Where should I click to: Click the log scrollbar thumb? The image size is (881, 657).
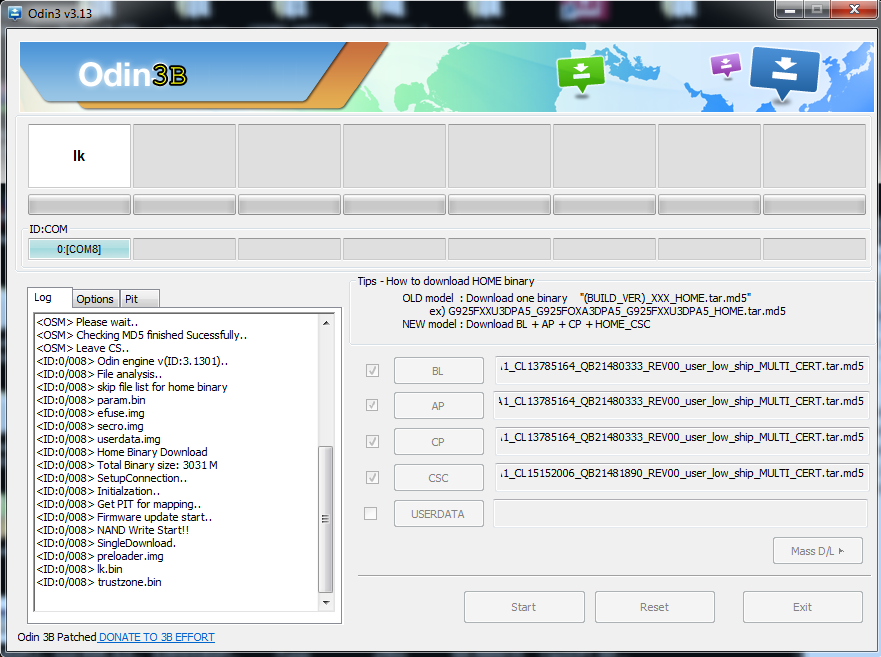tap(326, 519)
